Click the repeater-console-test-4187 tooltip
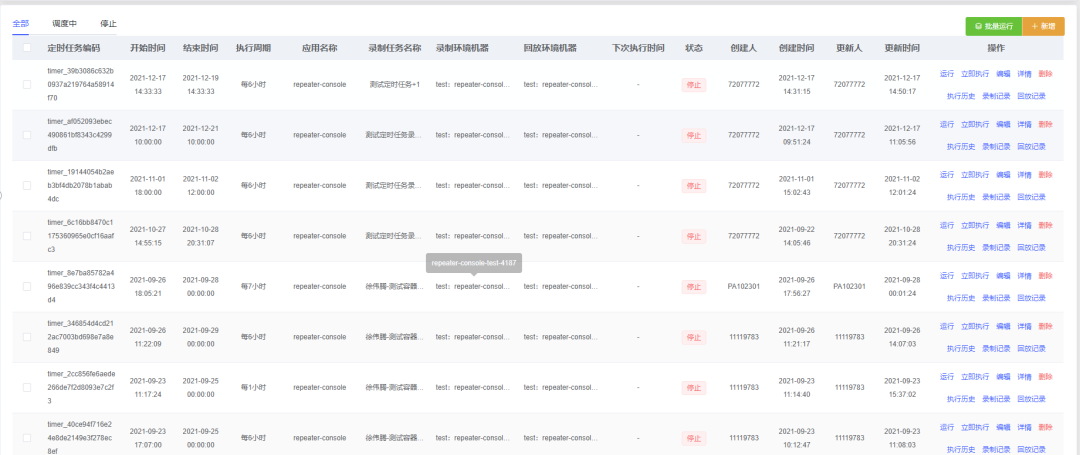The height and width of the screenshot is (455, 1080). 474,263
